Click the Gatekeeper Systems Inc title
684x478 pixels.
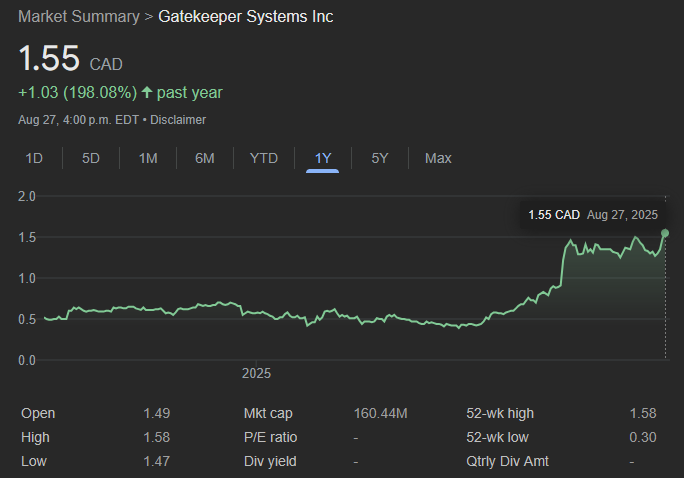[x=246, y=17]
